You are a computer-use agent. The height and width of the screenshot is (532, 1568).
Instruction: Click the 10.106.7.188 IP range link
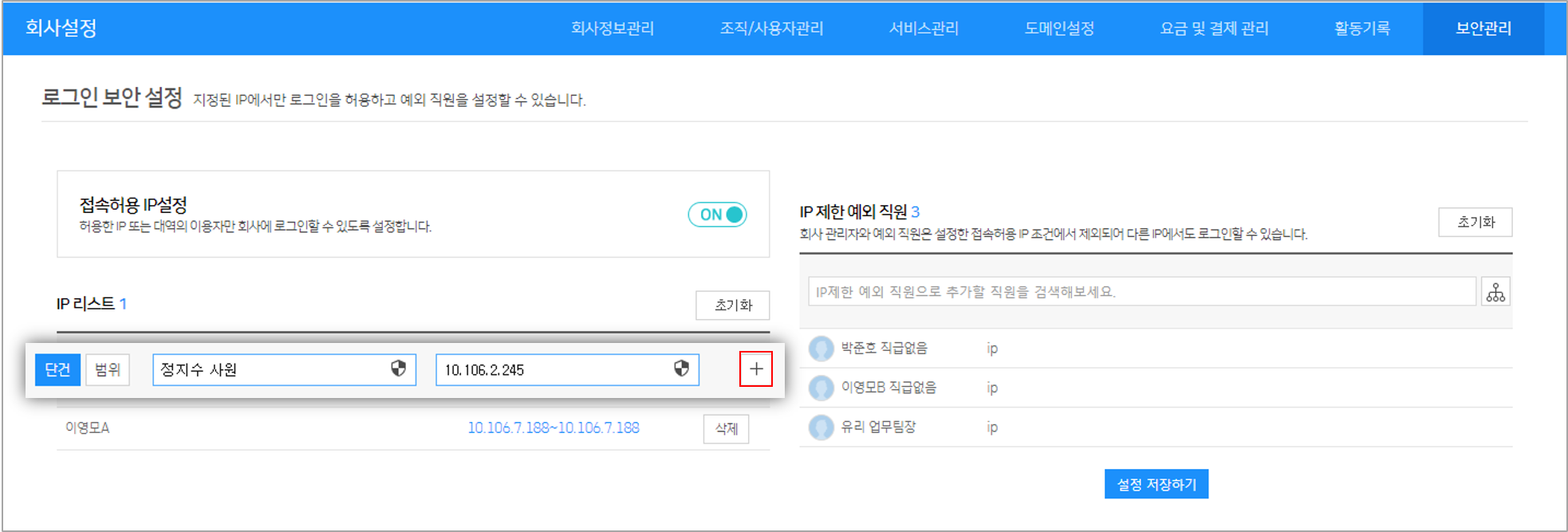(553, 428)
